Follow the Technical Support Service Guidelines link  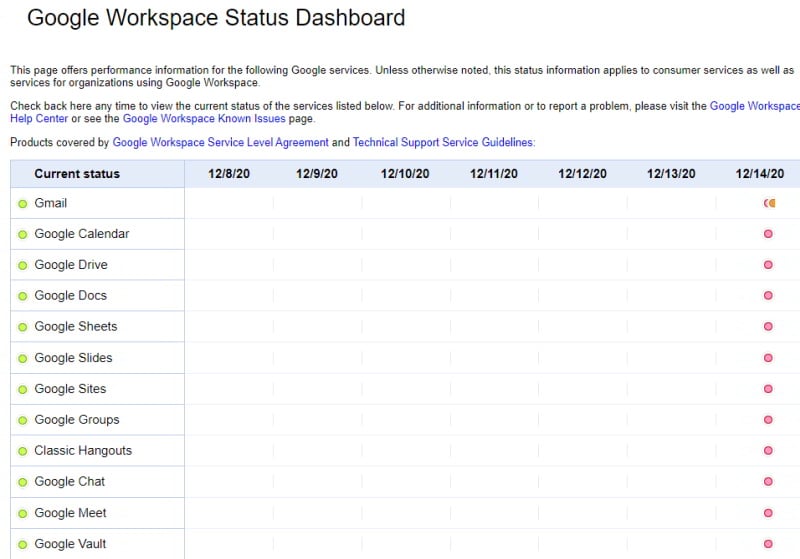coord(443,142)
